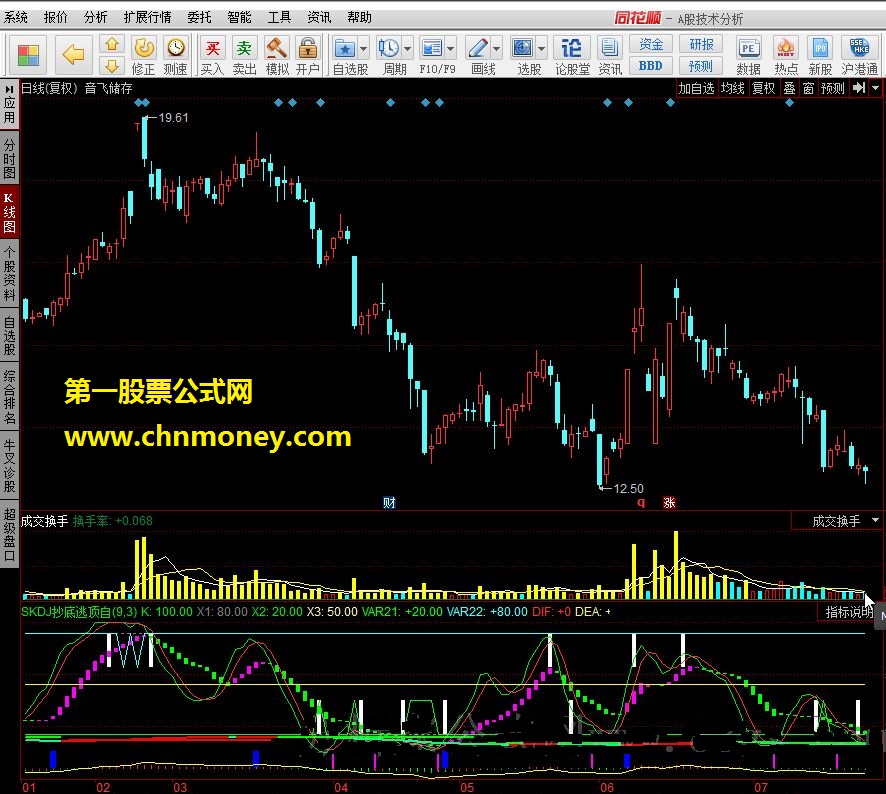
Task: Open the 自选股 favorites folder icon
Action: (345, 48)
